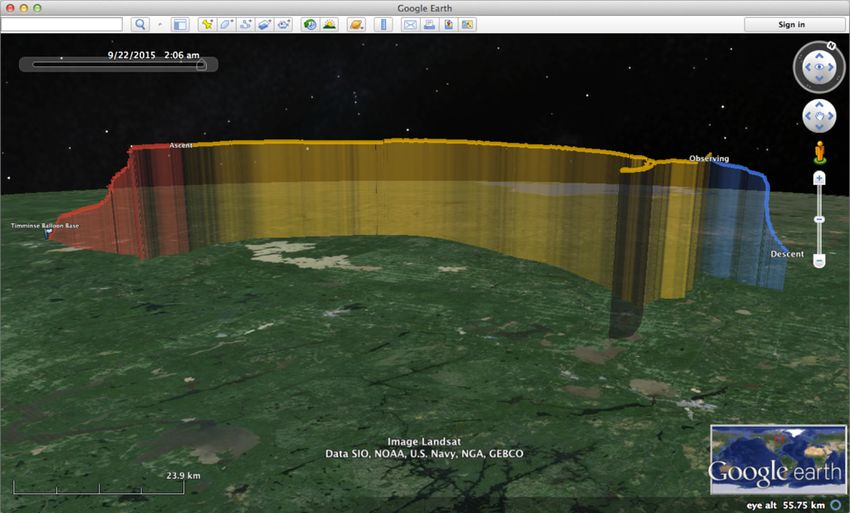Click the N north compass marker

[x=830, y=45]
